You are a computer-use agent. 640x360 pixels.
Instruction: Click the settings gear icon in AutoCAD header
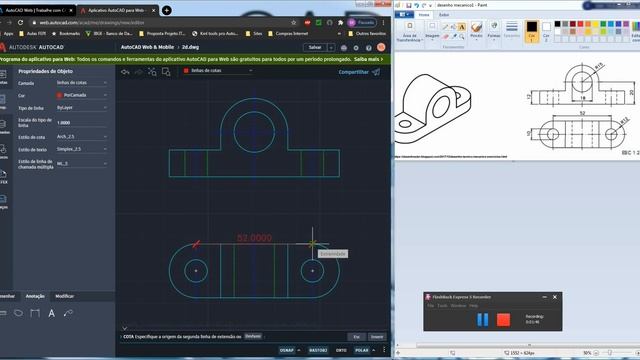pyautogui.click(x=356, y=48)
